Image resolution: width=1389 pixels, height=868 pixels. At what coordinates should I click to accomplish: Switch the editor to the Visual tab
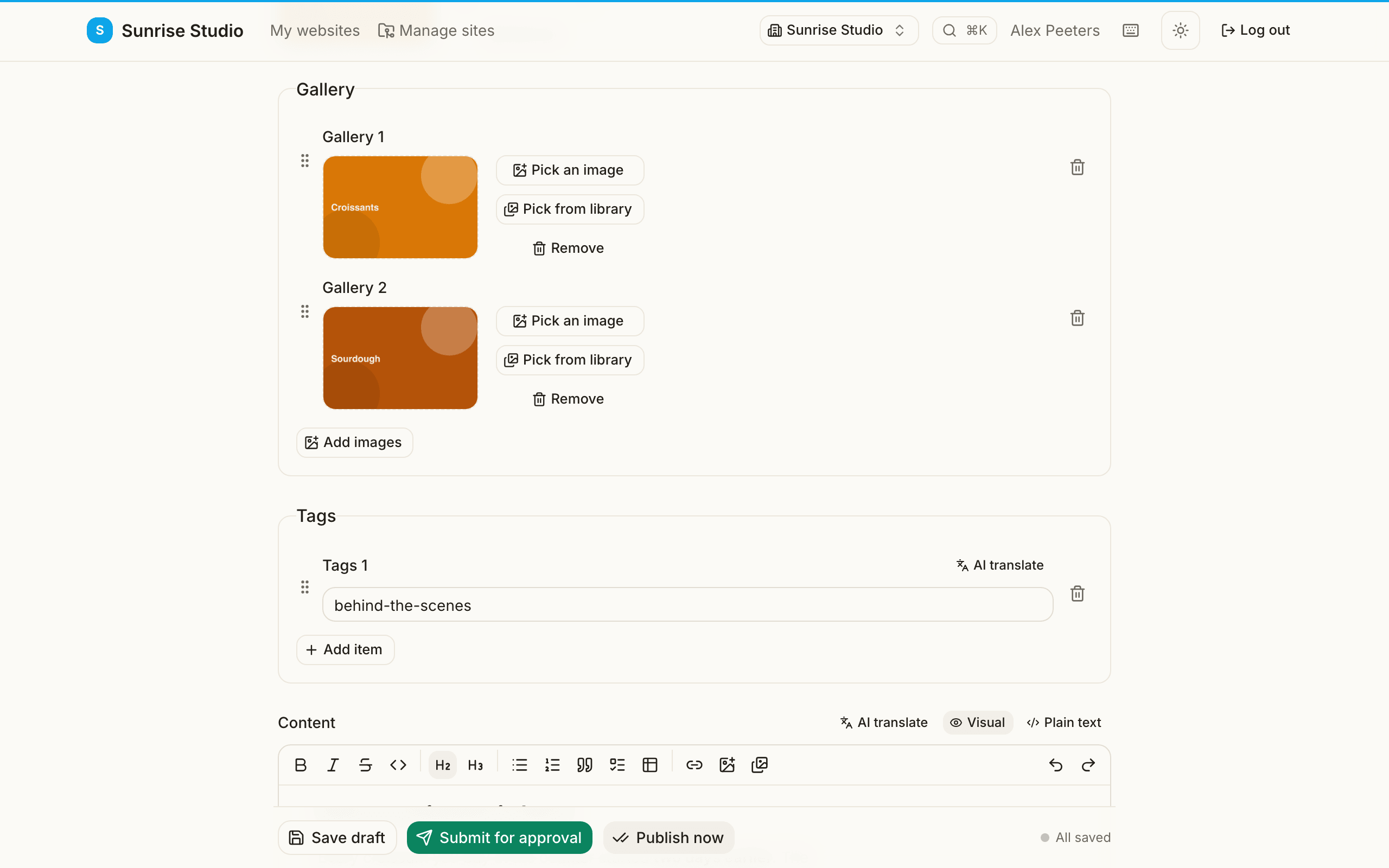tap(978, 722)
